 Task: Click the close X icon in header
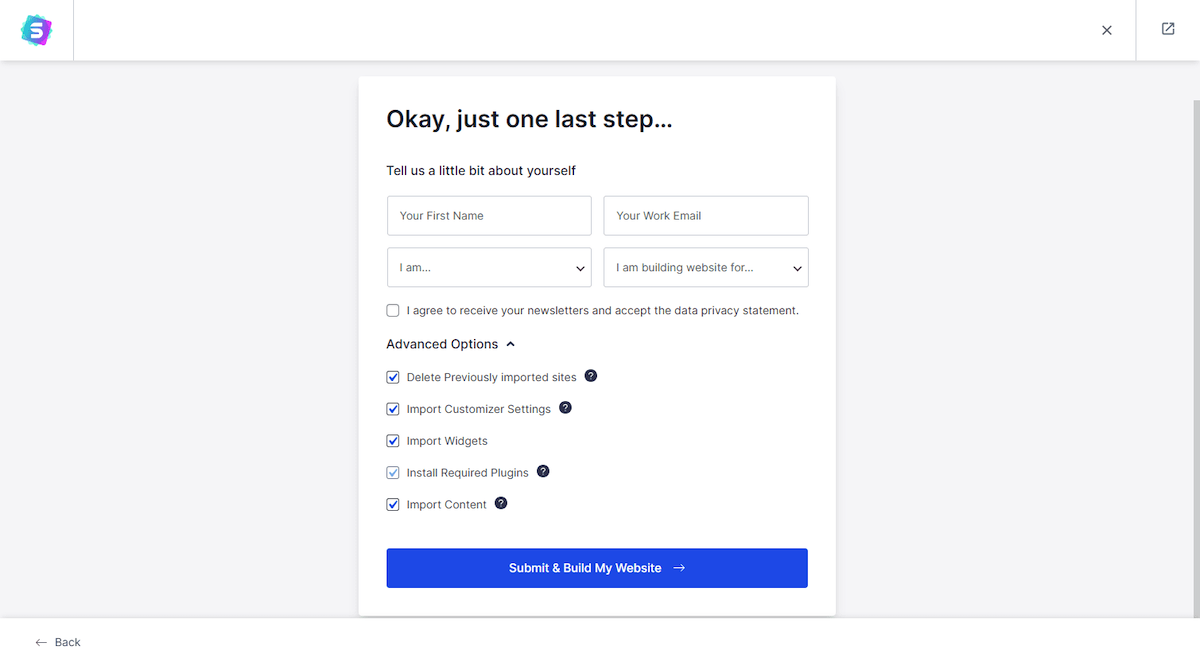[1107, 30]
